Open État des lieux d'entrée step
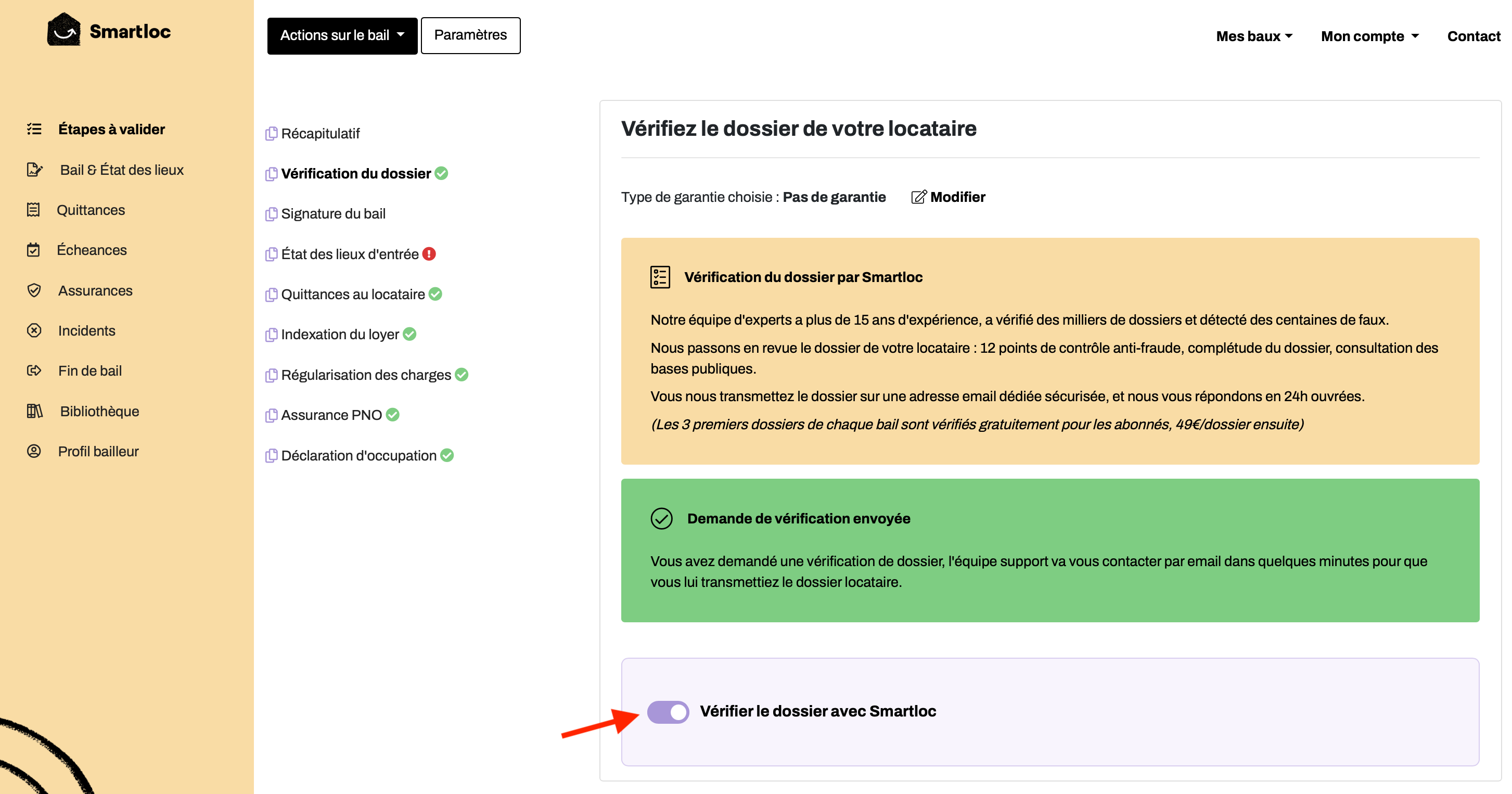1512x794 pixels. pyautogui.click(x=350, y=253)
